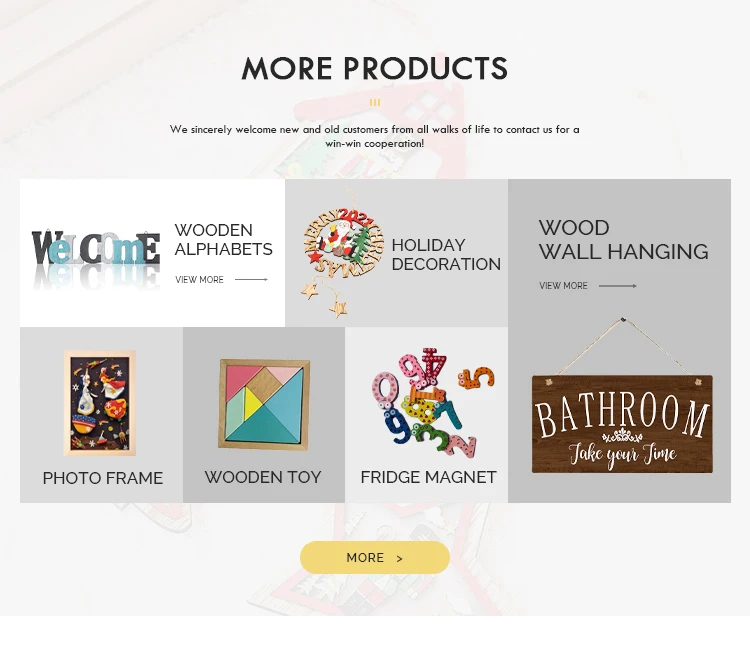Select the tangram wooden toy image
Viewport: 750px width, 645px height.
pyautogui.click(x=264, y=404)
